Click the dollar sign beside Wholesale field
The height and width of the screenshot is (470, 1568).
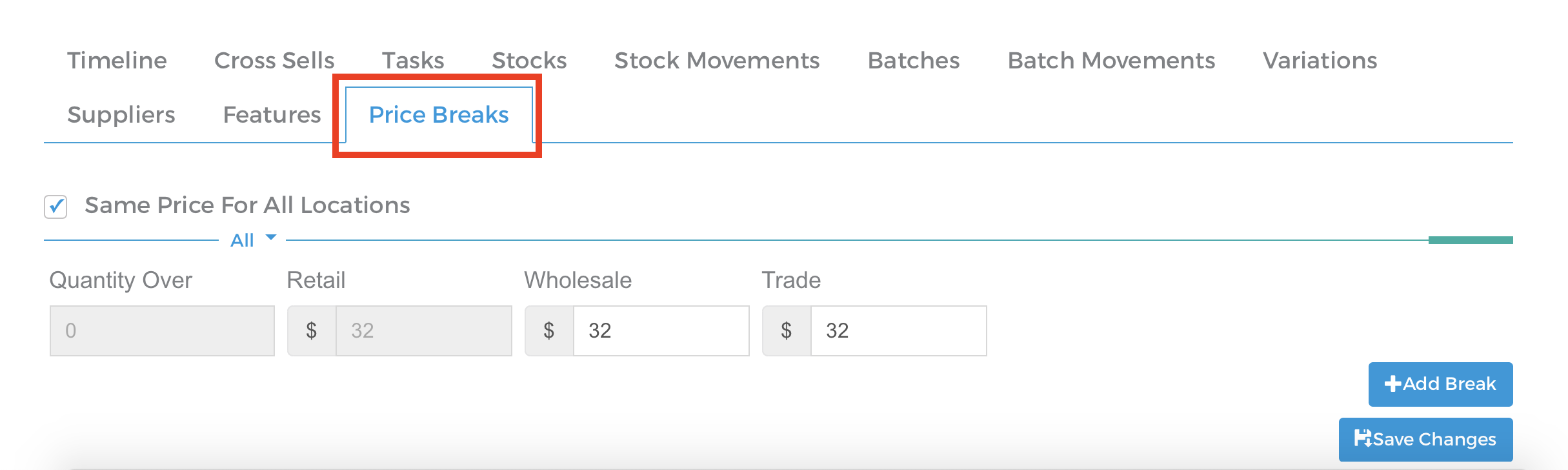click(549, 331)
